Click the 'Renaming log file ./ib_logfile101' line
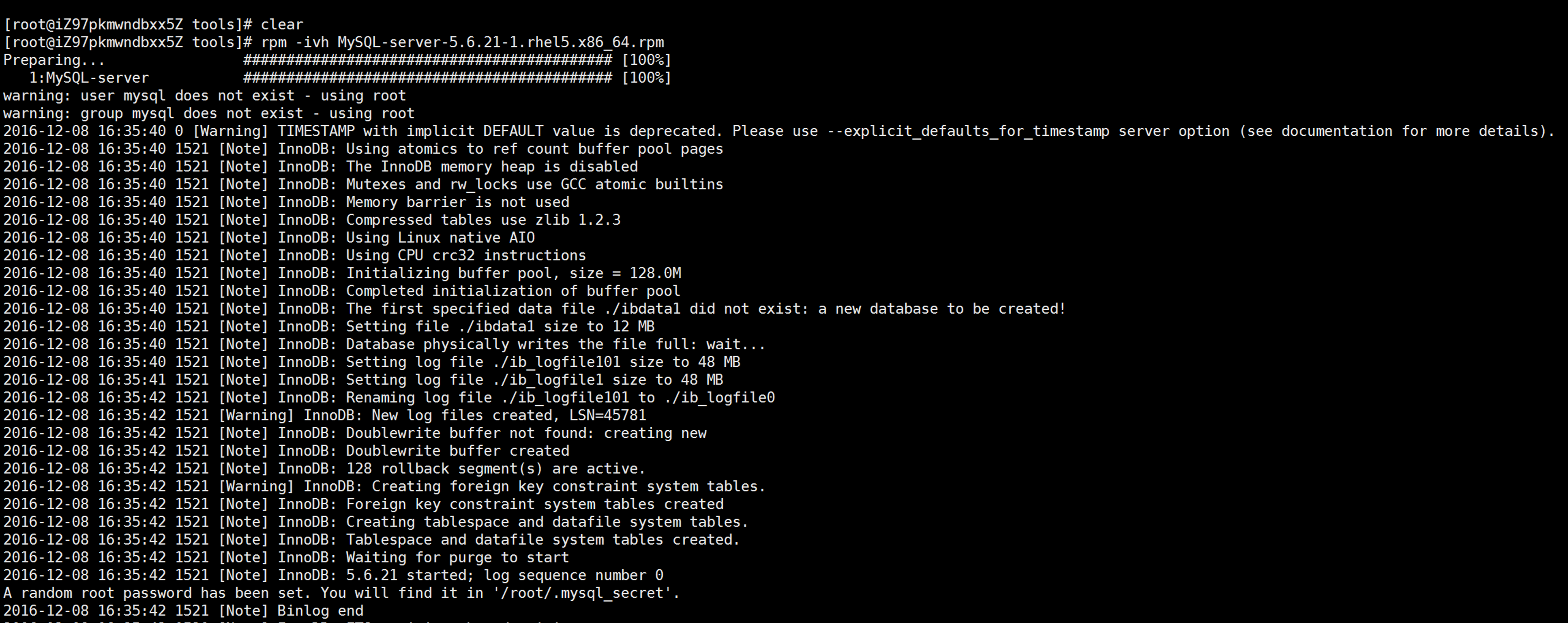 pyautogui.click(x=389, y=397)
